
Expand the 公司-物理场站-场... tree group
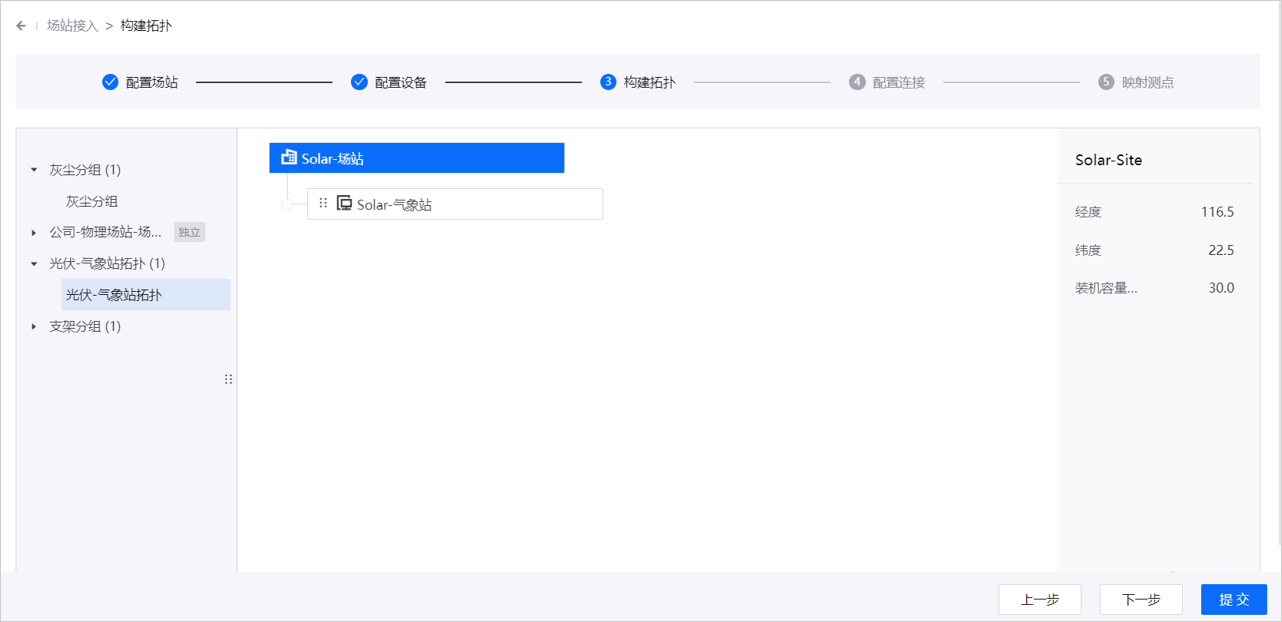(x=34, y=233)
